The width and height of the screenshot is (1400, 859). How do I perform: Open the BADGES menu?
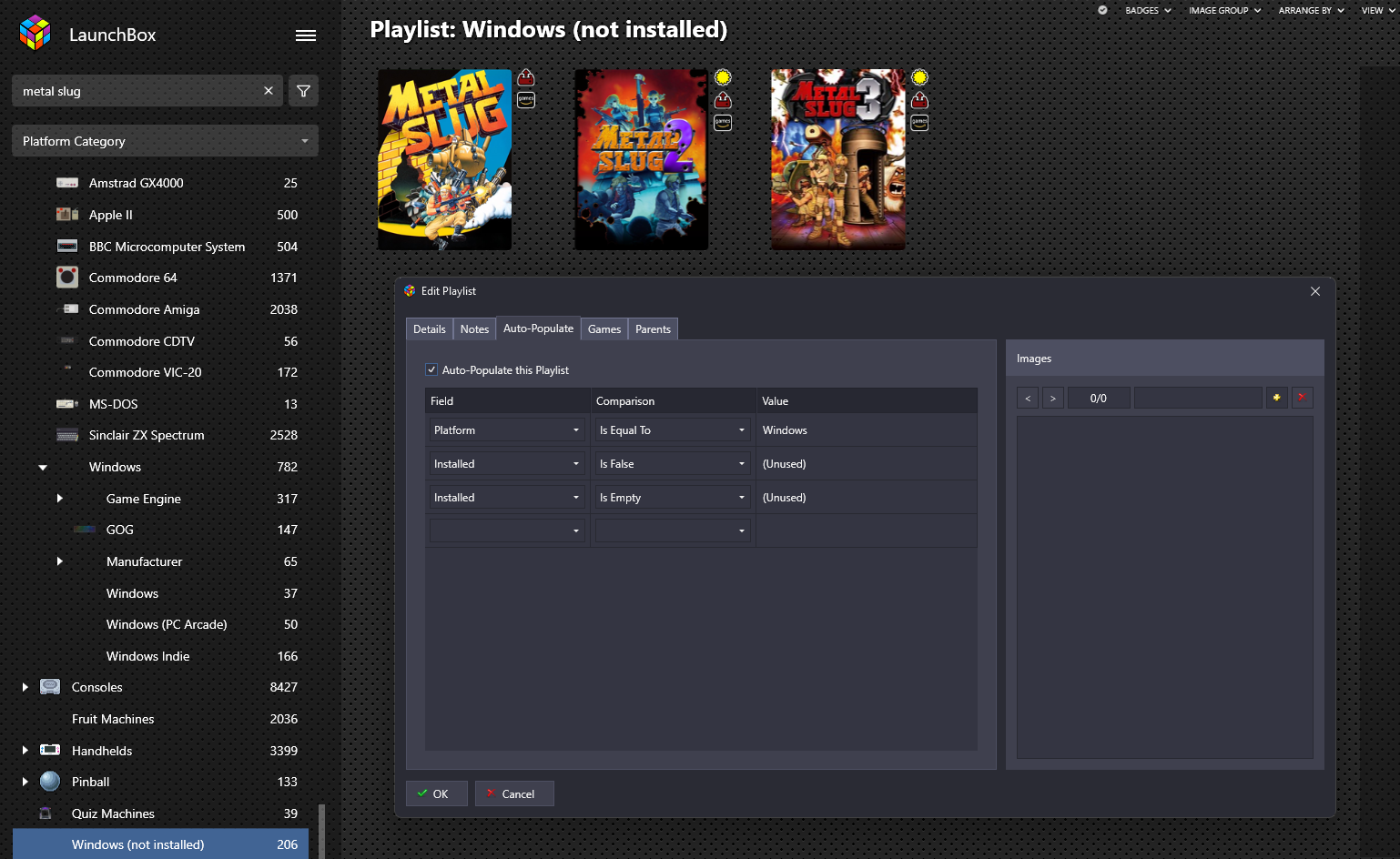click(x=1148, y=10)
